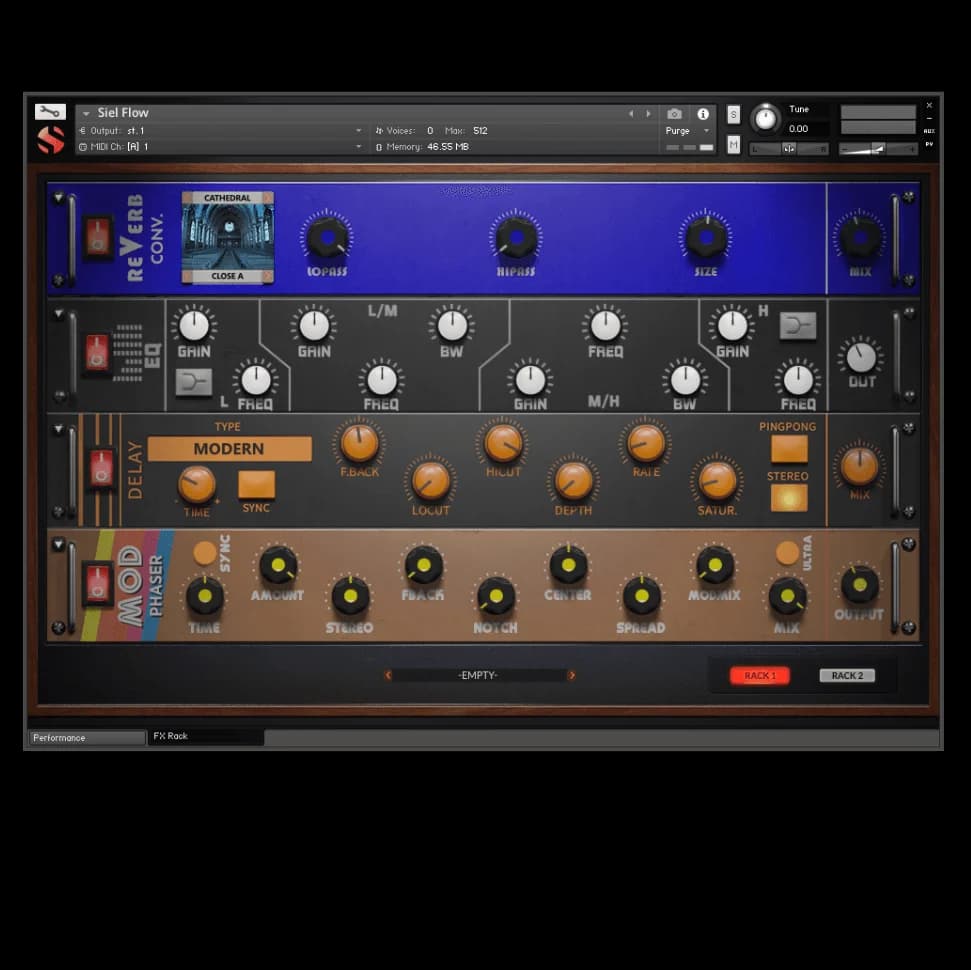Toggle the EQ low band shelf icon
Image resolution: width=971 pixels, height=970 pixels.
coord(193,381)
